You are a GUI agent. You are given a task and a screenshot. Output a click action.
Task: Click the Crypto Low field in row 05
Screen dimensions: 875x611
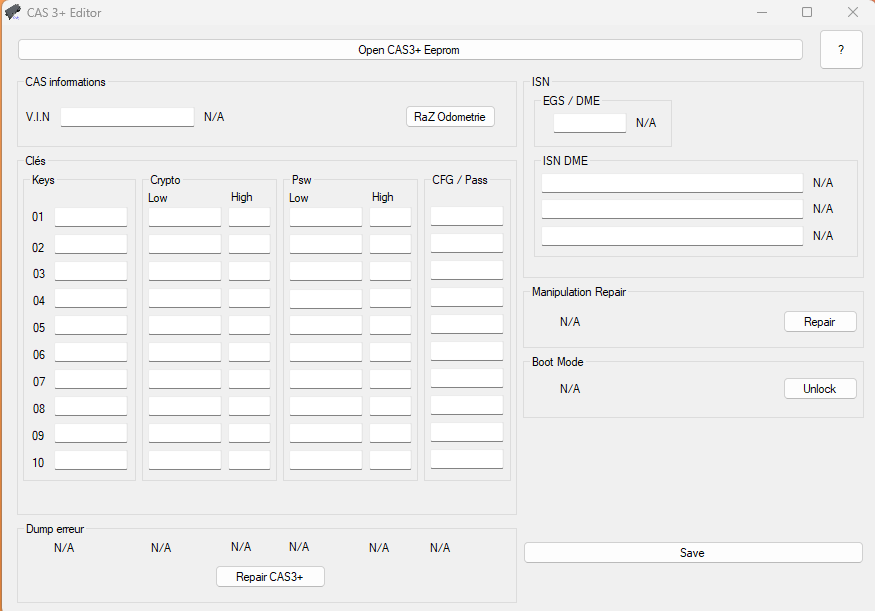(x=185, y=325)
